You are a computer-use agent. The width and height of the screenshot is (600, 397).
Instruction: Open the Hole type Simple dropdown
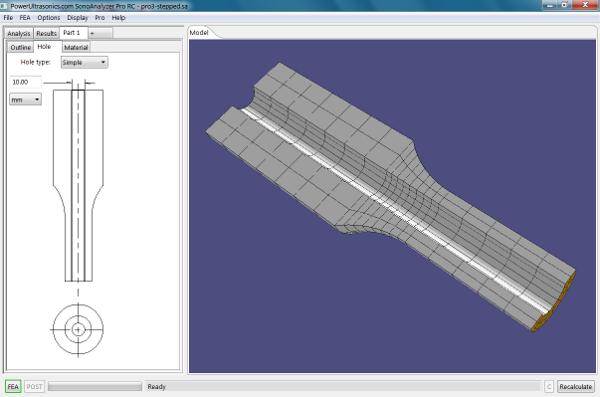(84, 62)
